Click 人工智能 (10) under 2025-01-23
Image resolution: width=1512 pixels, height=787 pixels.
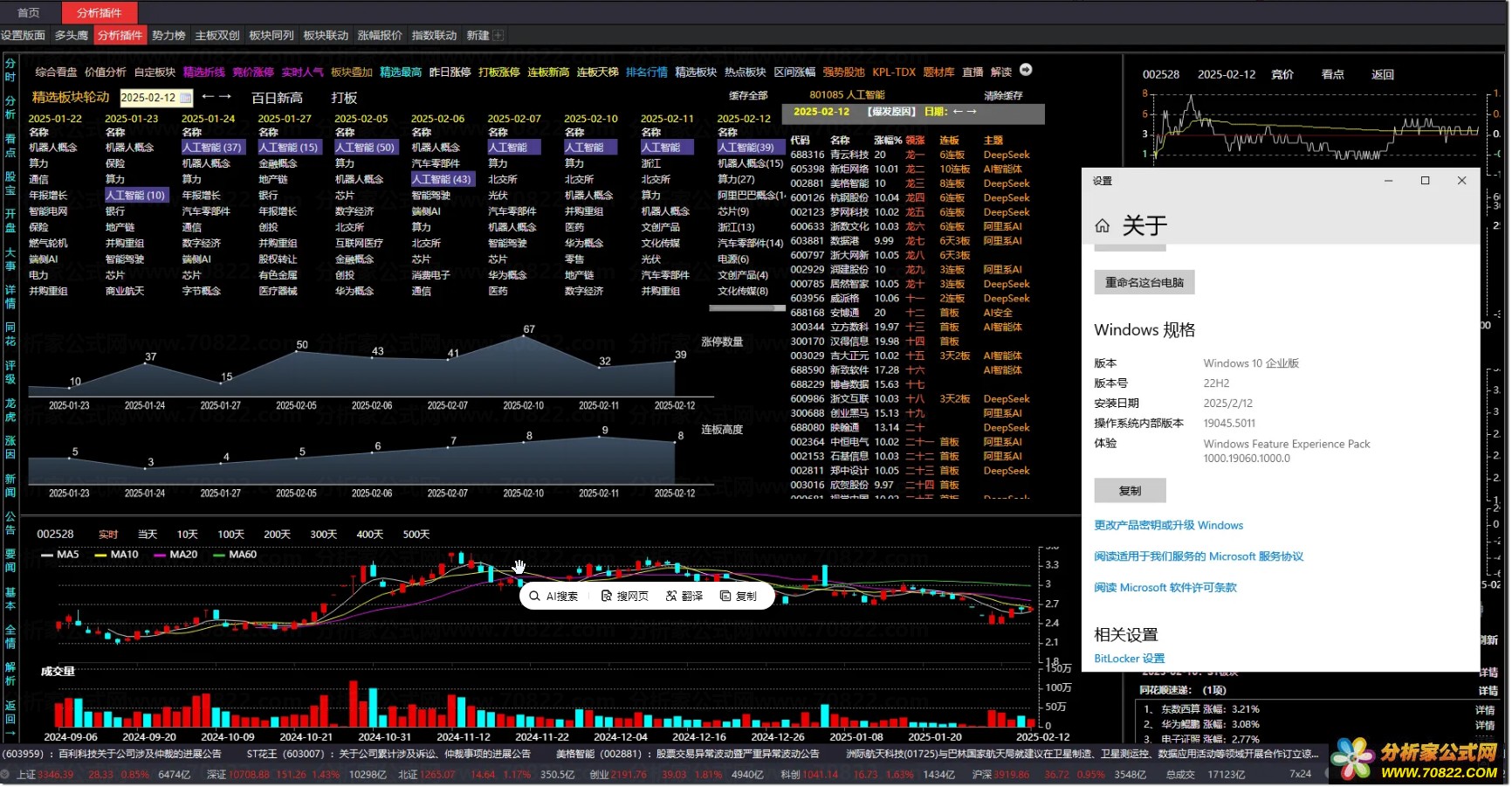[136, 196]
